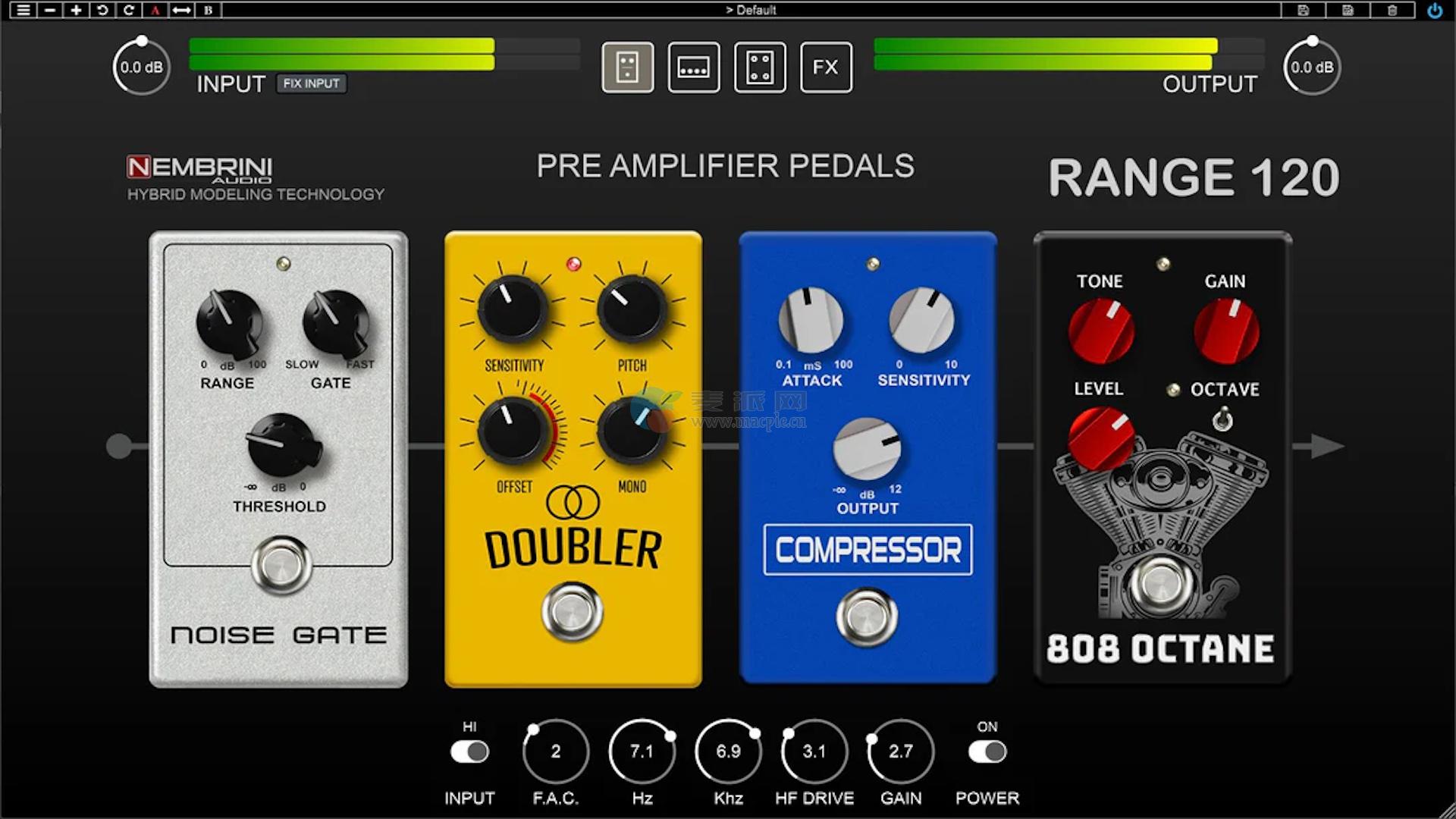This screenshot has height=819, width=1456.
Task: Open the FX section view
Action: 826,67
